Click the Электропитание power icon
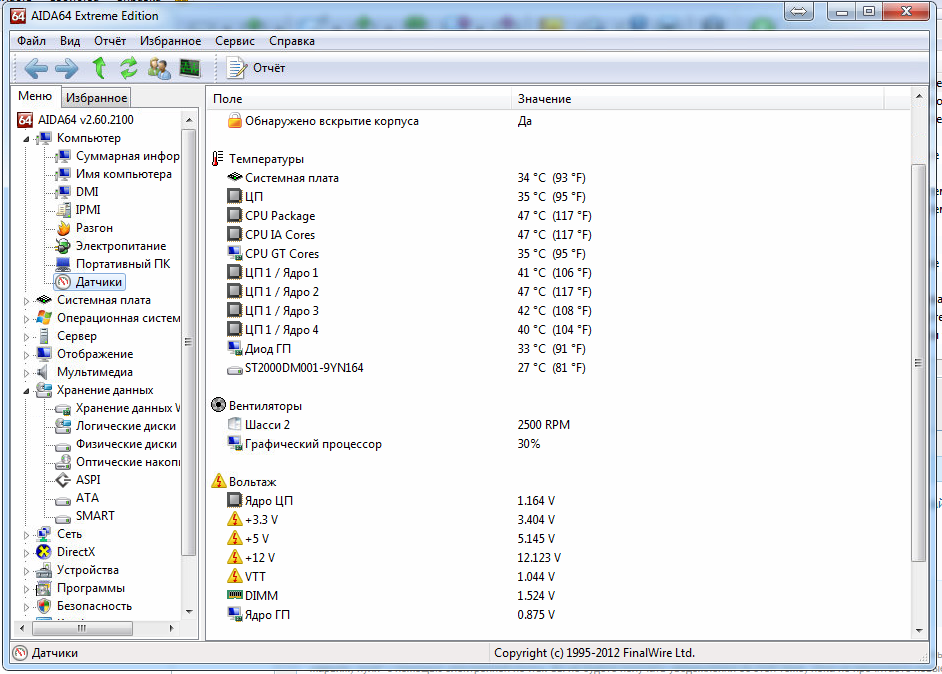Image resolution: width=942 pixels, height=674 pixels. click(63, 246)
